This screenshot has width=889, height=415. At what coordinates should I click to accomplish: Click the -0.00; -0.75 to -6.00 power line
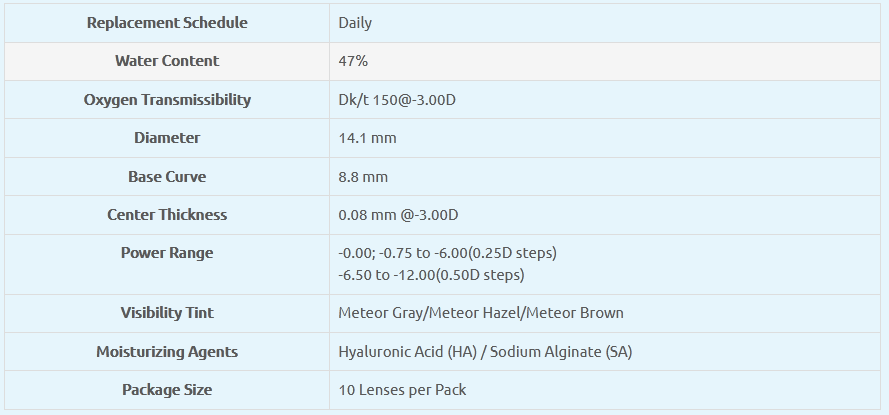click(447, 253)
